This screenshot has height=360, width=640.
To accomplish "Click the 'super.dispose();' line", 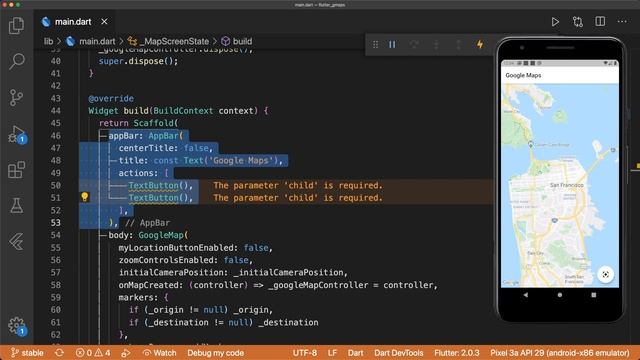I will (138, 61).
